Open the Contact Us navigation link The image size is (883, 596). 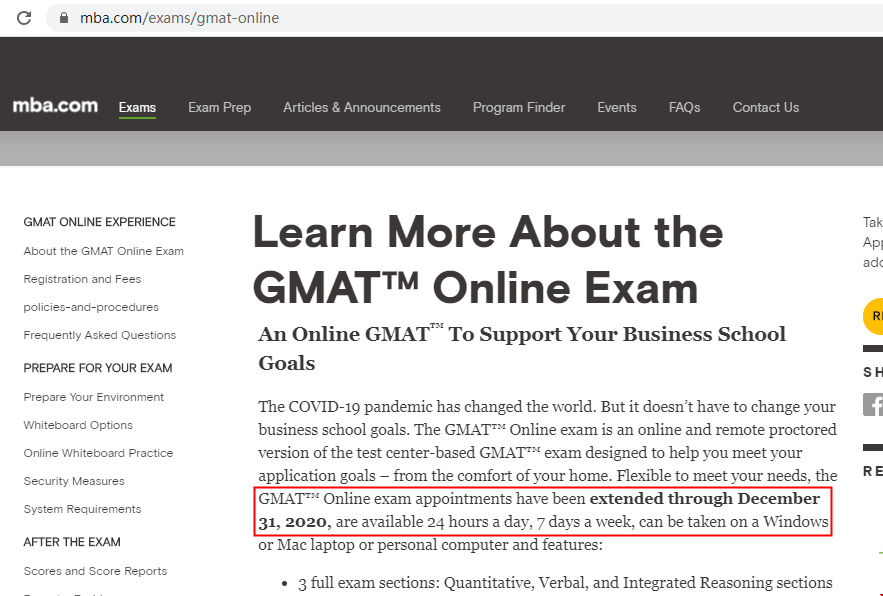(x=766, y=108)
